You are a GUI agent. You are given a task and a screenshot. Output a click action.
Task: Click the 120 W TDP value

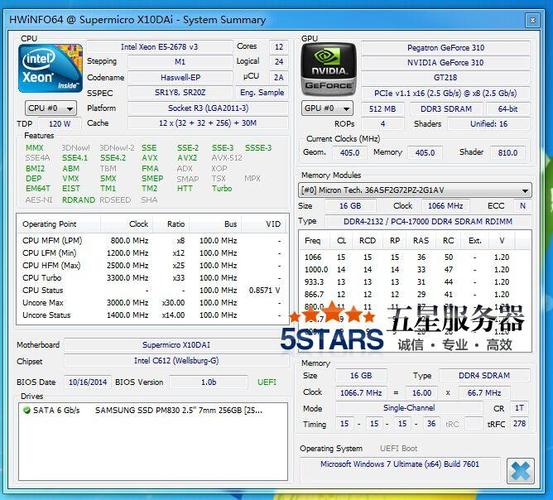(x=60, y=124)
